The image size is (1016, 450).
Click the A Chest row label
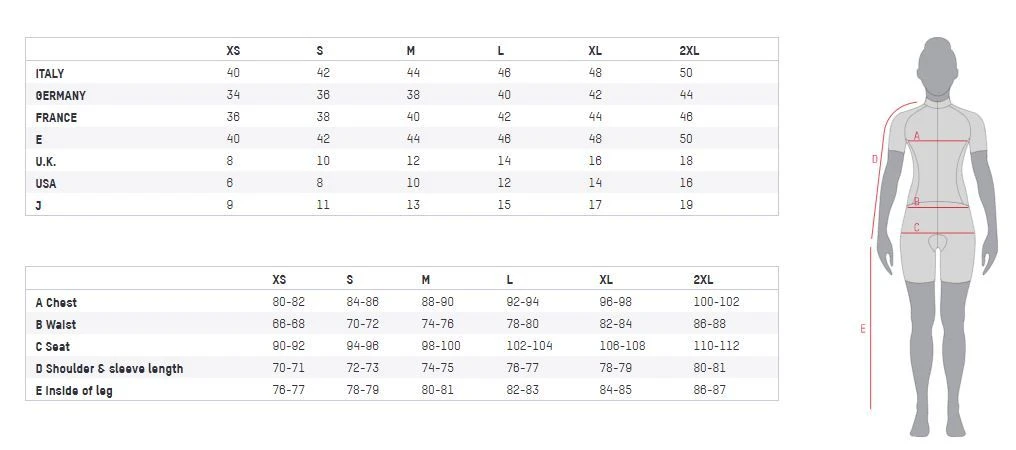point(56,303)
